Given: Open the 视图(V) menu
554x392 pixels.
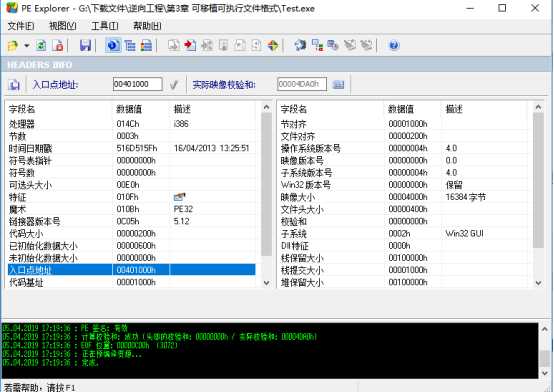Looking at the screenshot, I should pos(63,26).
